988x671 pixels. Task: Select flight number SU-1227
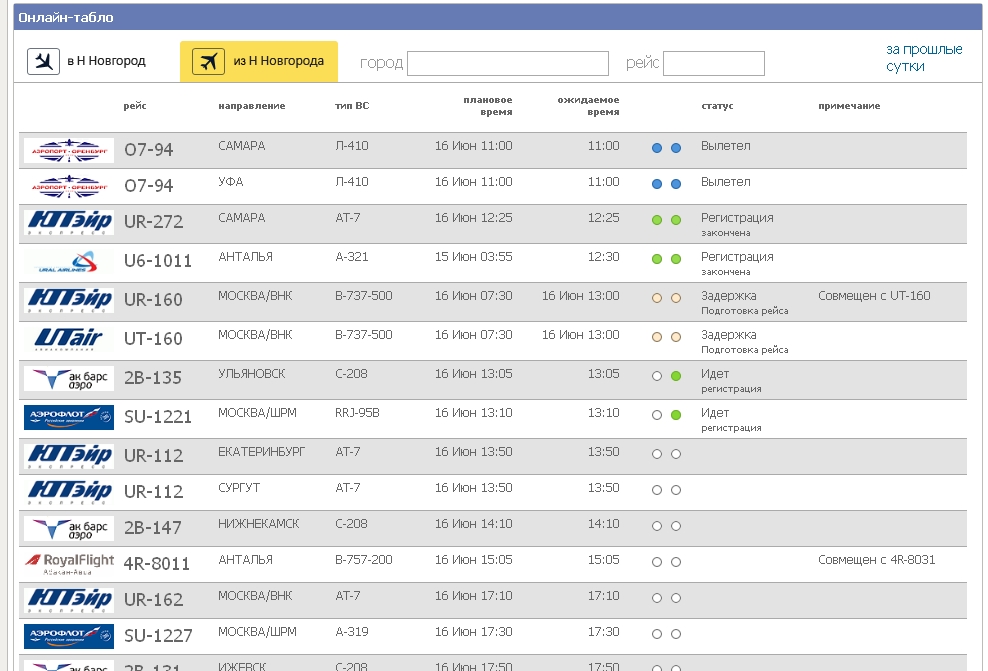coord(158,636)
